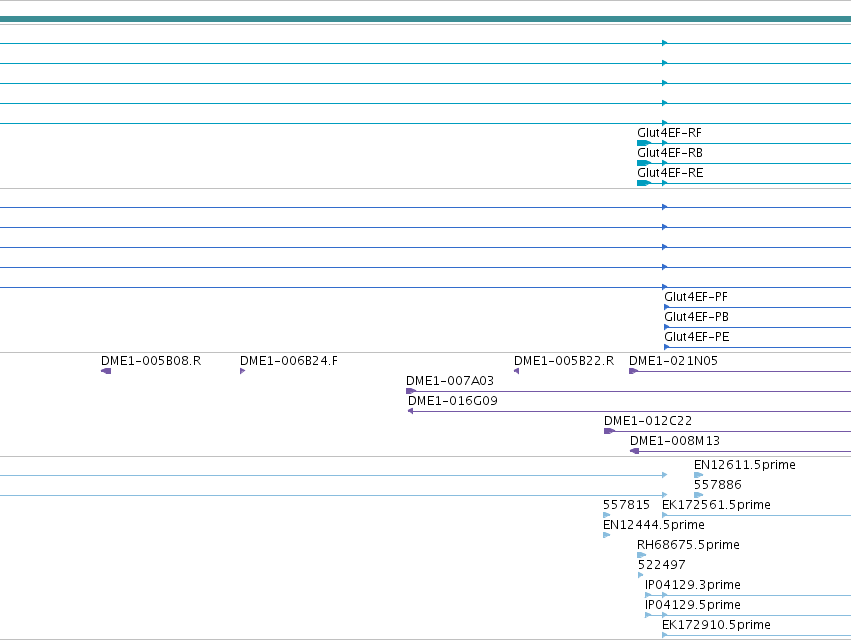Click the RH68675.5prime light-blue block

tap(642, 555)
